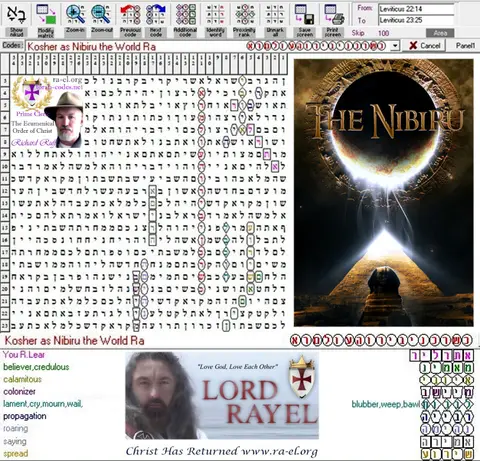Click the bottom label 'Kosher as Nibiru the World Ra'
The width and height of the screenshot is (480, 461).
point(74,341)
